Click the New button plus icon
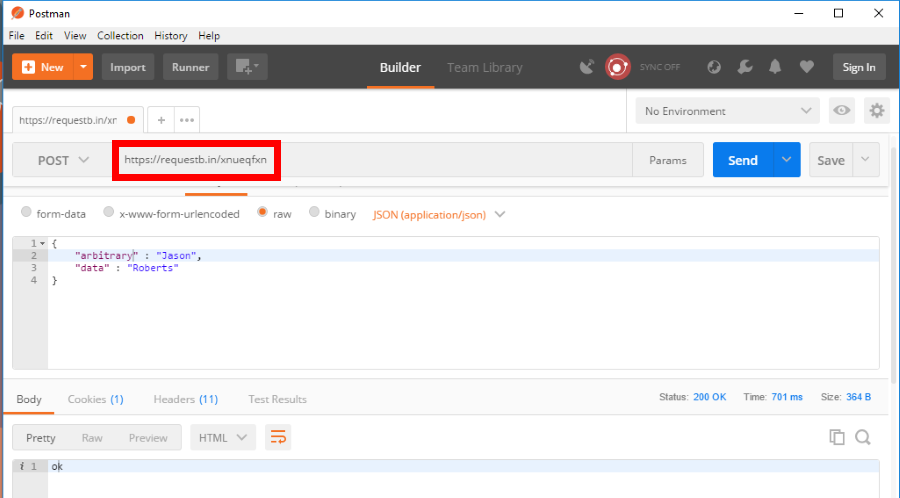900x498 pixels. tap(28, 67)
